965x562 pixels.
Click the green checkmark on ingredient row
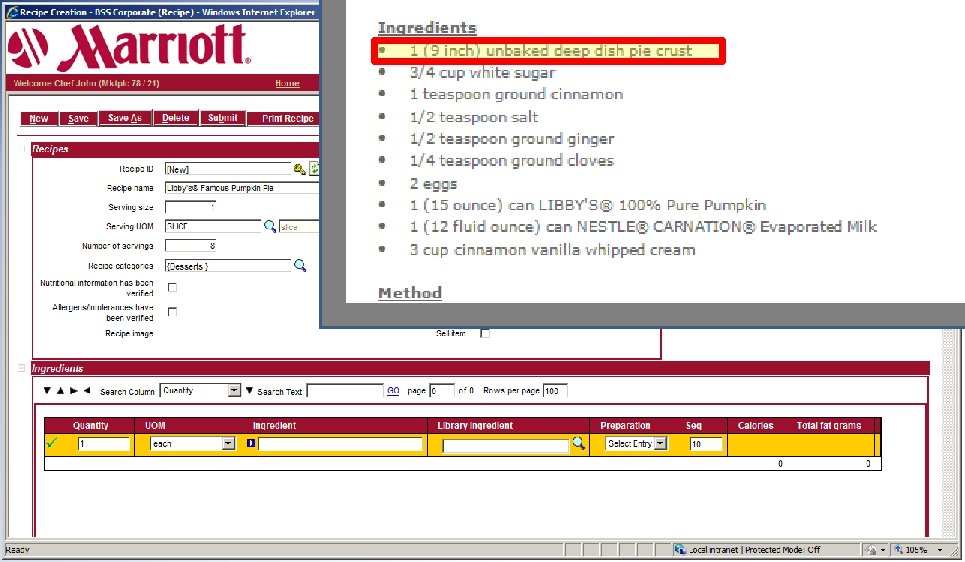click(x=52, y=443)
